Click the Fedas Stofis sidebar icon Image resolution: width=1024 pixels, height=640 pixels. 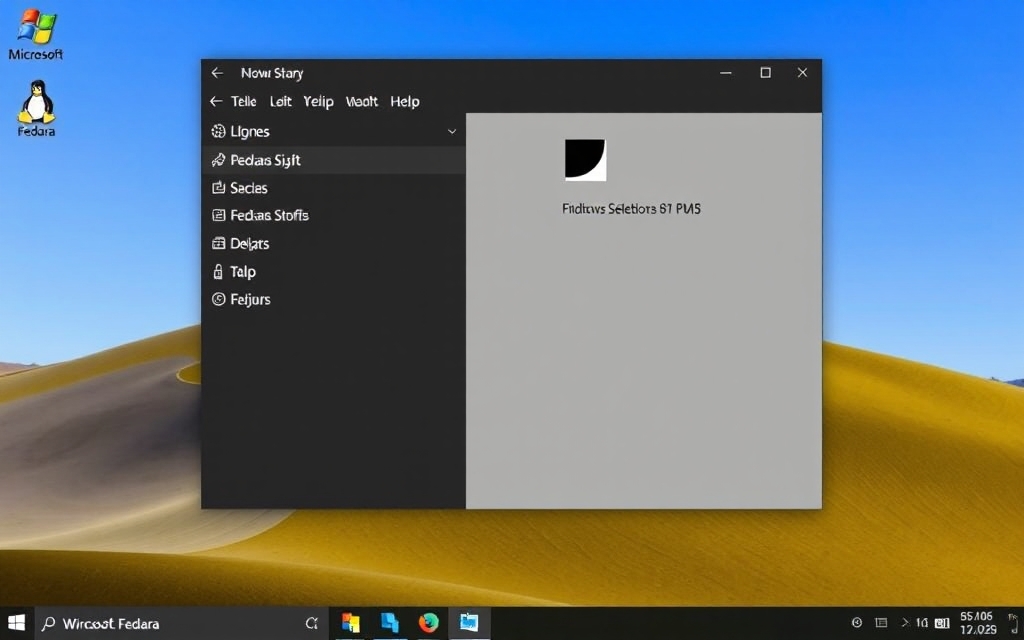pos(218,216)
